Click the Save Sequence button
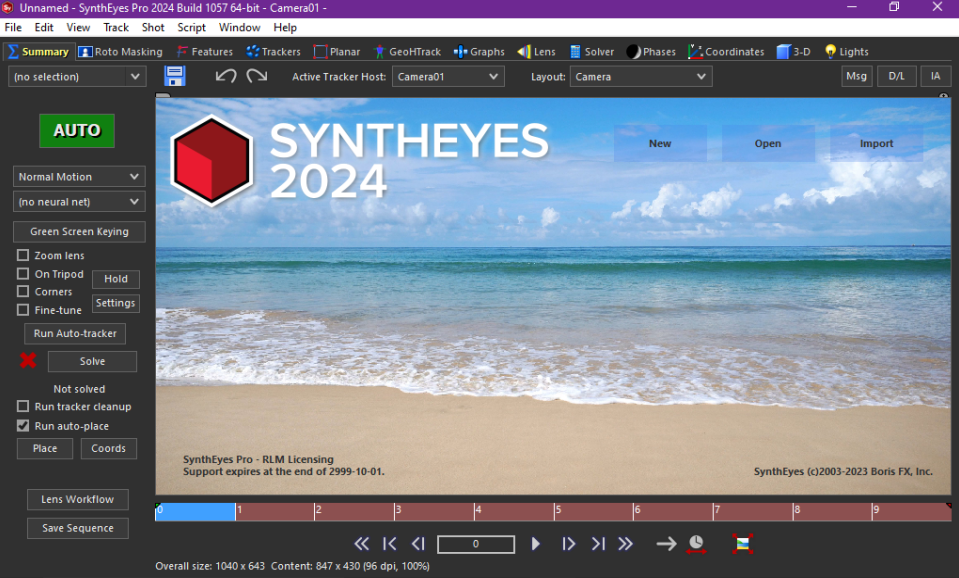This screenshot has height=578, width=959. [x=78, y=528]
